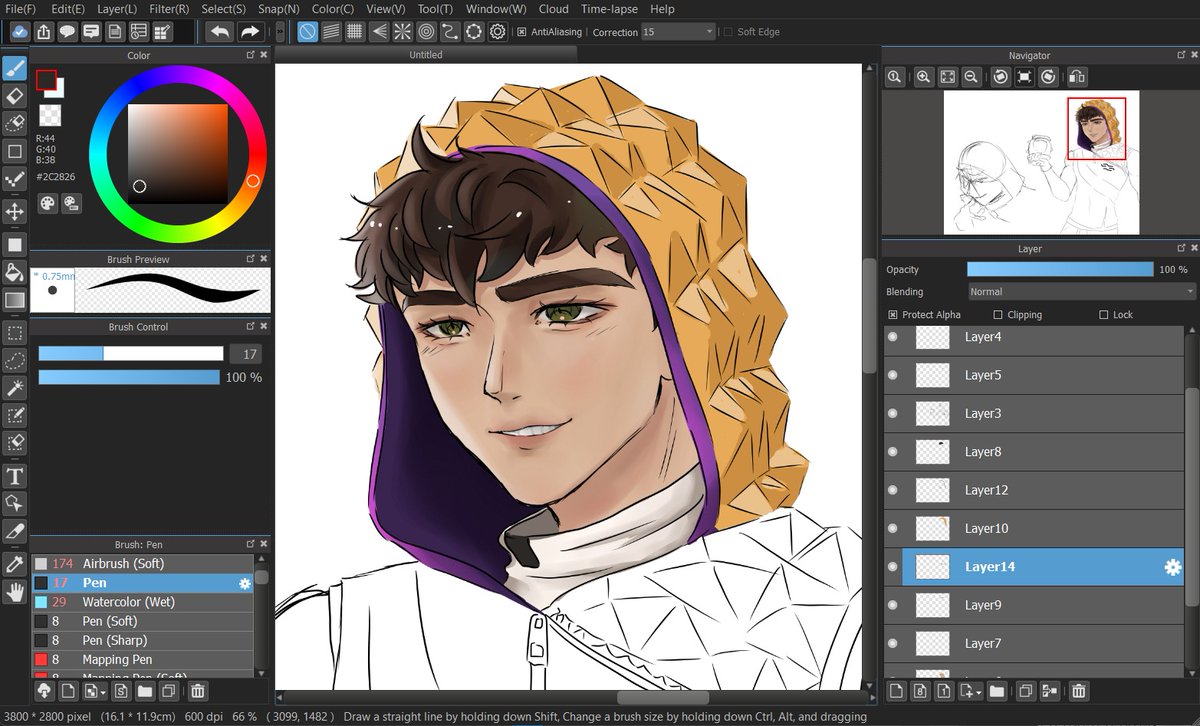Toggle the AntiAliasing checkbox

522,32
